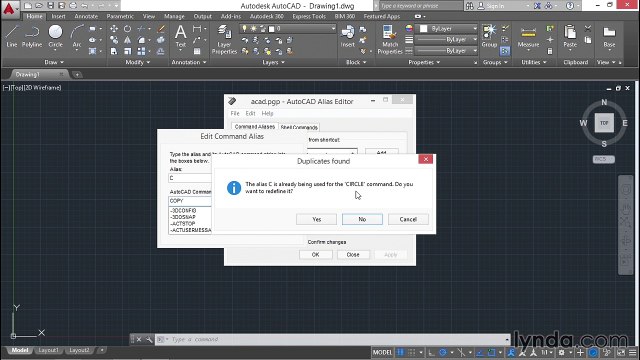This screenshot has height=360, width=640.
Task: Click the Plot (print) icon in quick access toolbar
Action: [73, 6]
